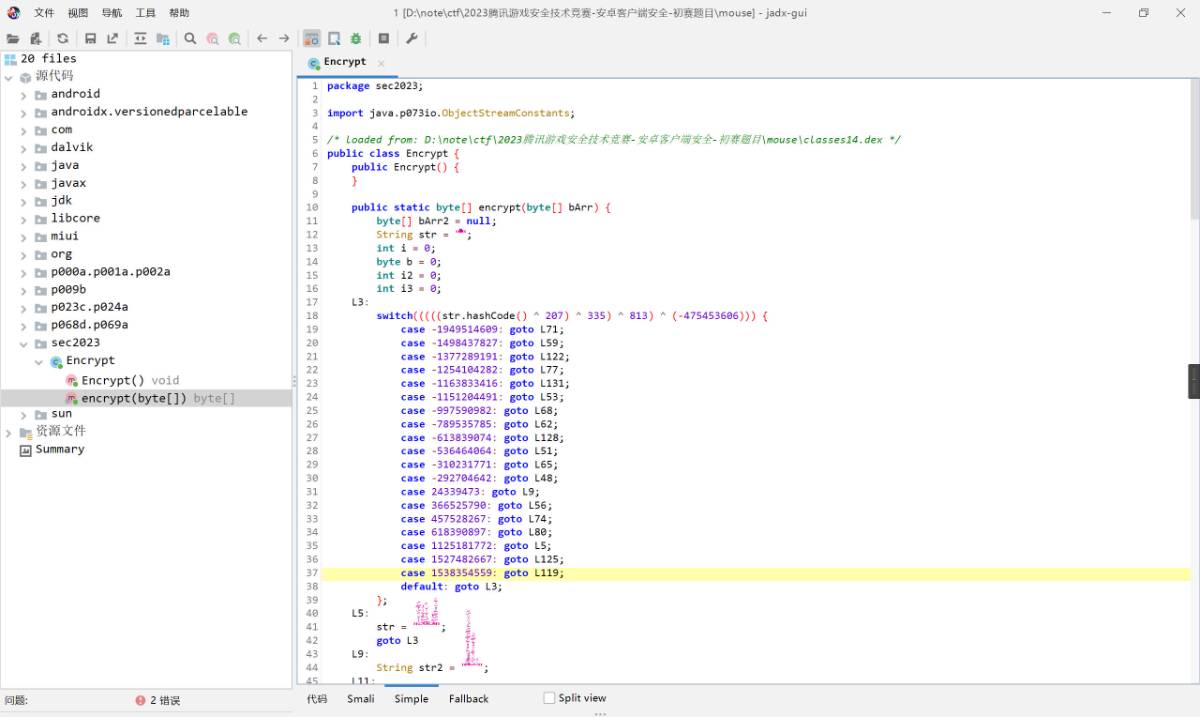Click the Encrypt tab class icon

click(x=314, y=63)
